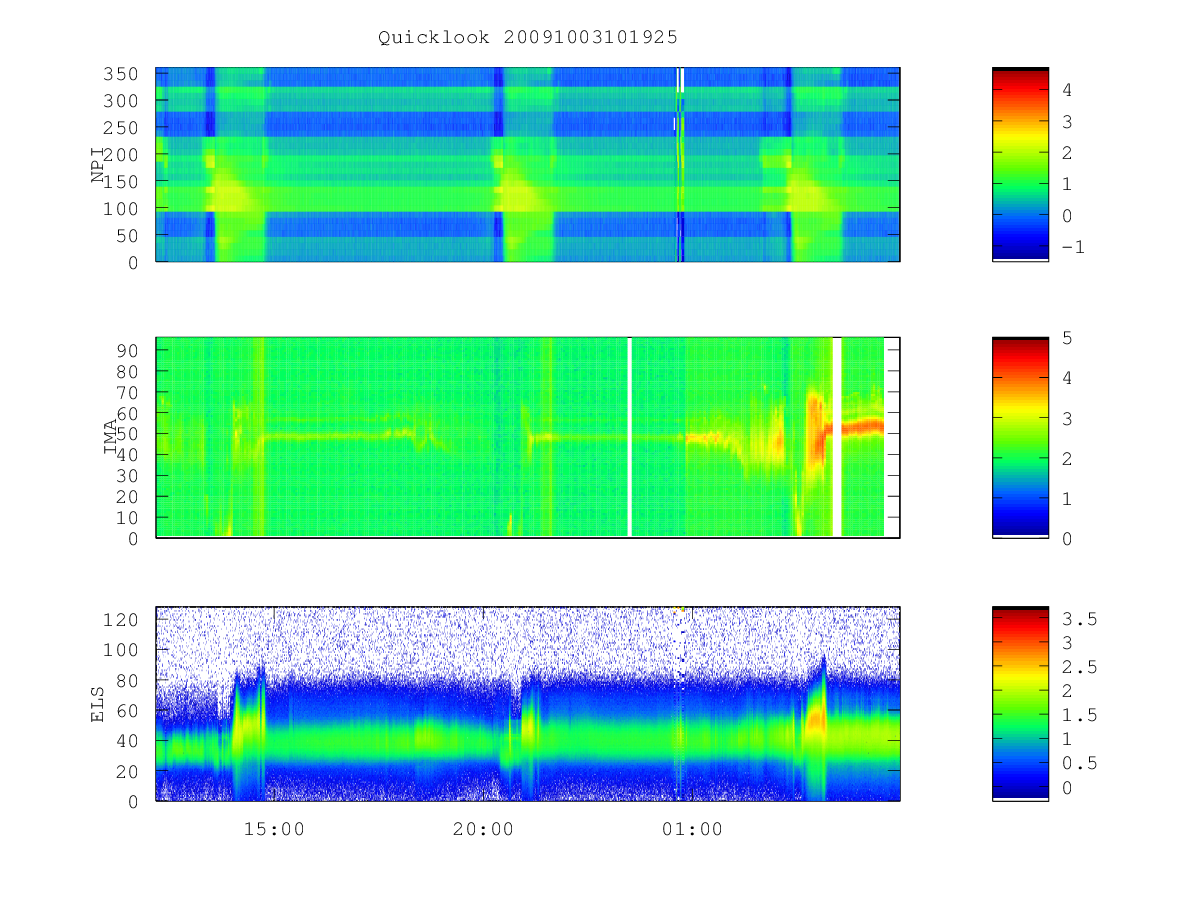The height and width of the screenshot is (900, 1200).
Task: Click the -1 value on the NPI colorbar
Action: point(1072,247)
